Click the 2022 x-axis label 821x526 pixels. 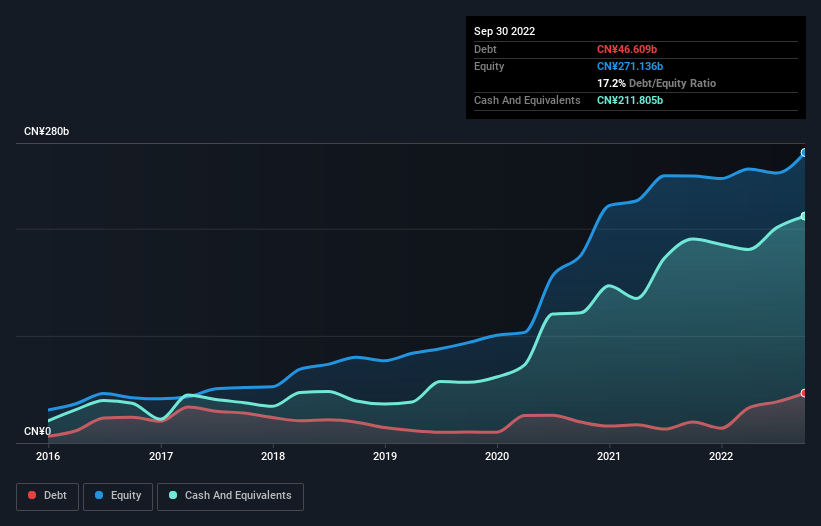tap(721, 456)
